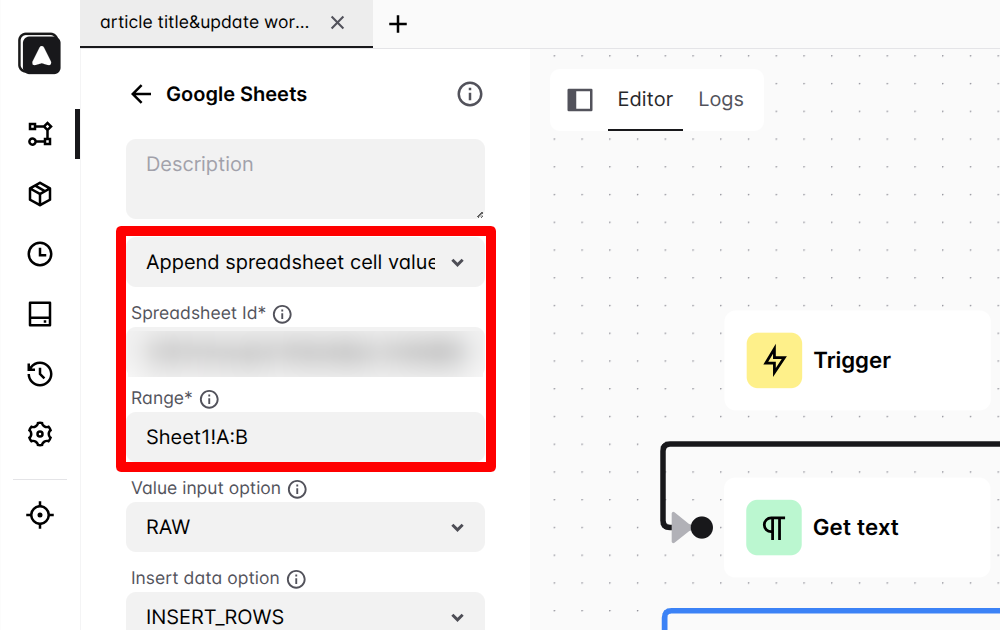Open the storage drive icon in sidebar

tap(40, 314)
